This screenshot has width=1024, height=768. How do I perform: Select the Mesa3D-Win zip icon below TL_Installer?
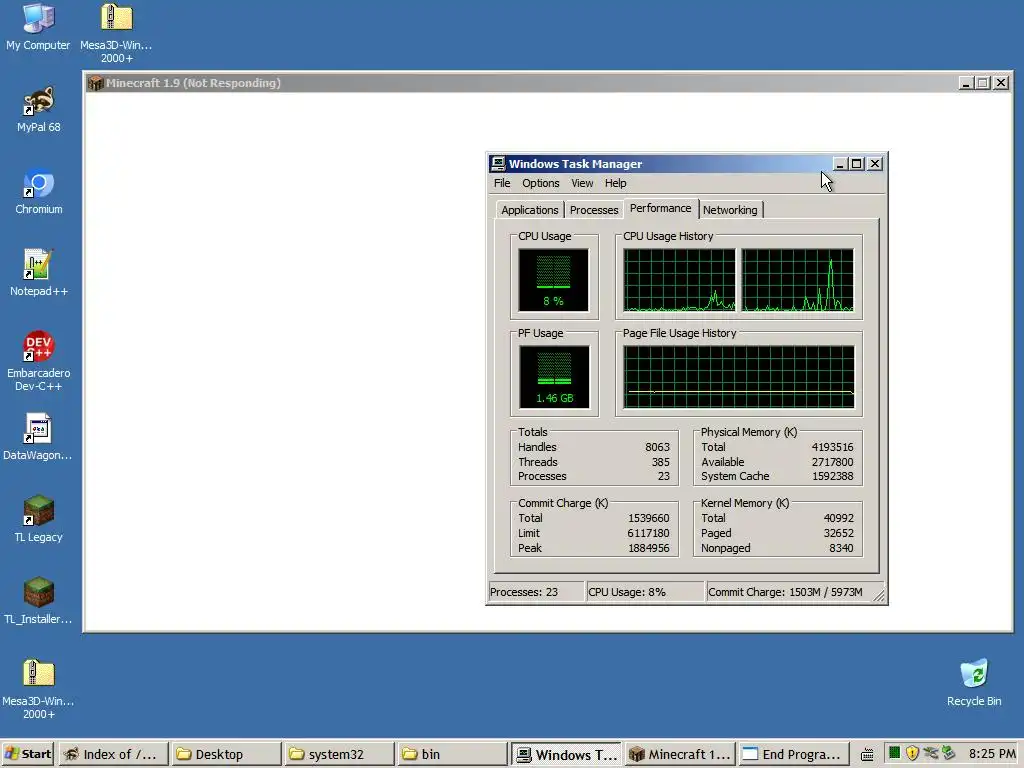coord(38,688)
